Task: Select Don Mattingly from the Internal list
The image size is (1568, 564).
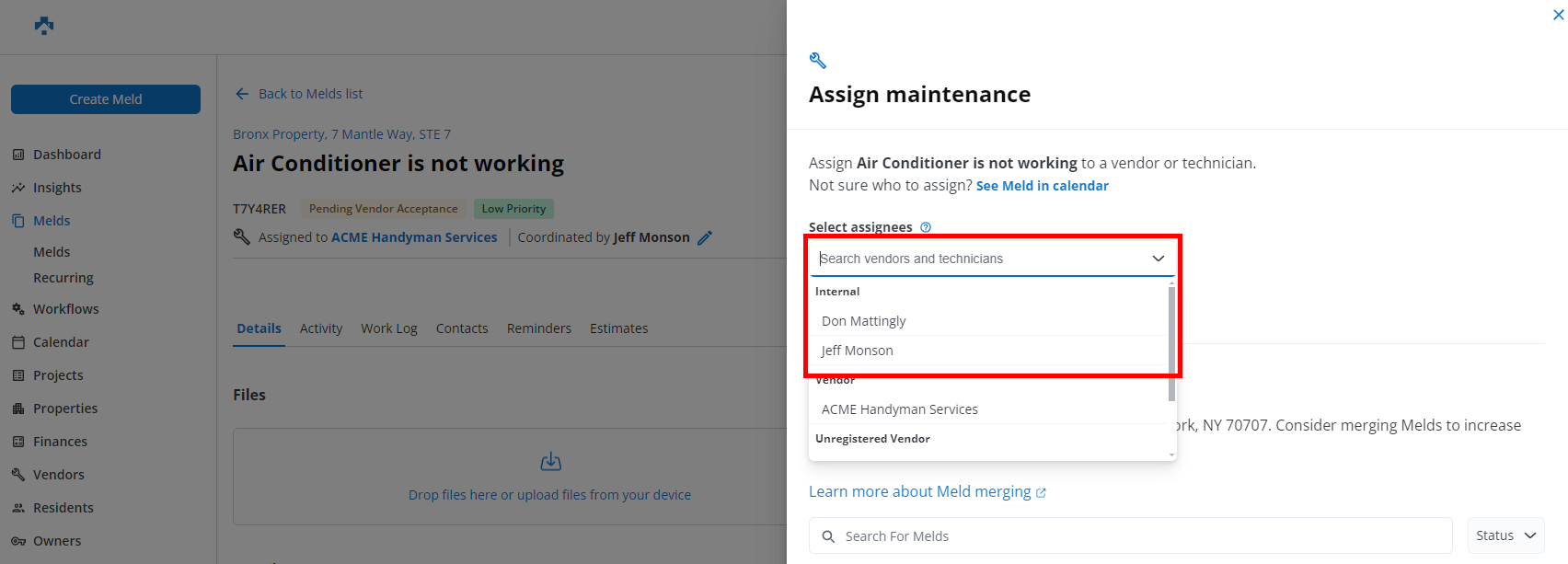Action: pyautogui.click(x=863, y=321)
